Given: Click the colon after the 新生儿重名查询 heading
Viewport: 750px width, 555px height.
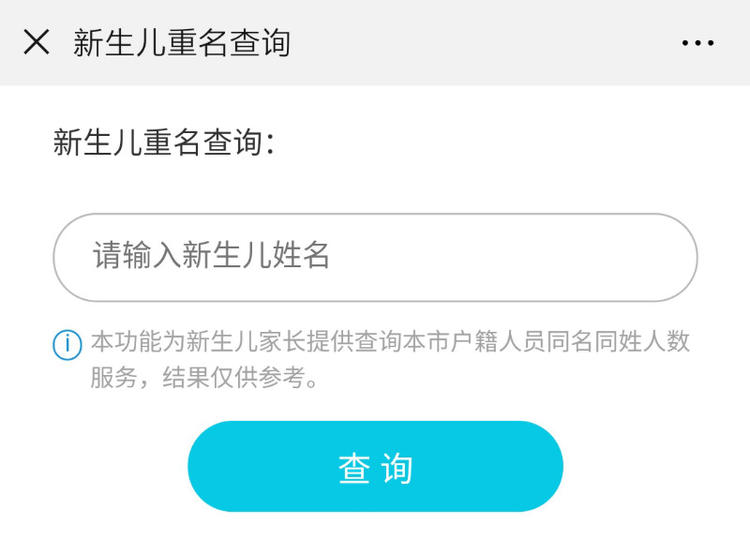Looking at the screenshot, I should [x=270, y=143].
